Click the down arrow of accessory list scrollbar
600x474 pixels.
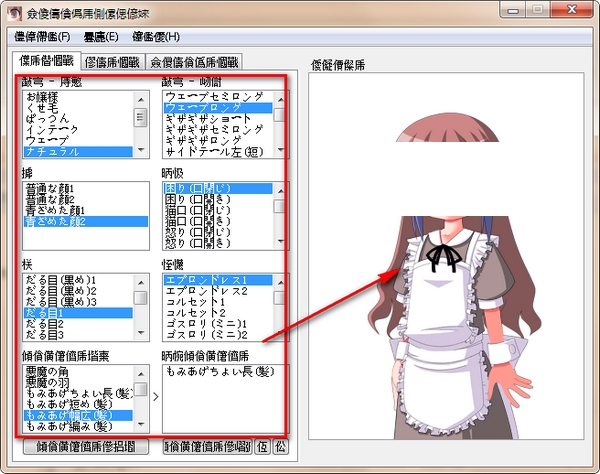click(141, 424)
